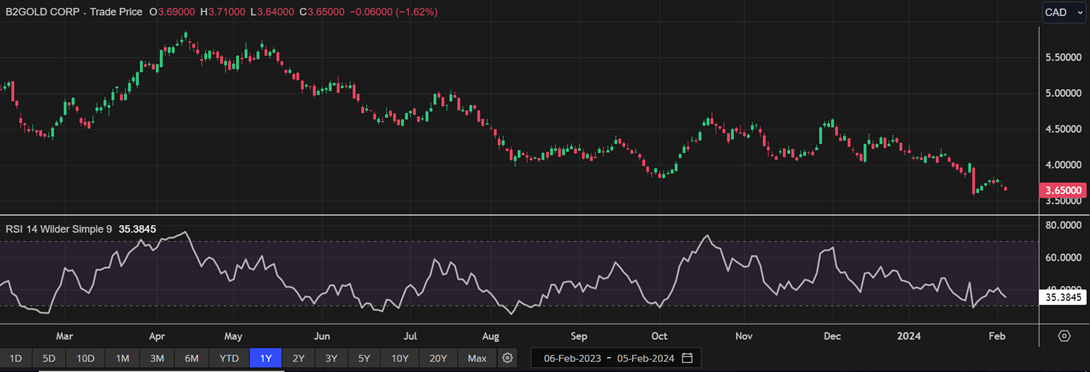Click the Jul label on time axis
Screen dimensions: 1090x372
[x=410, y=336]
